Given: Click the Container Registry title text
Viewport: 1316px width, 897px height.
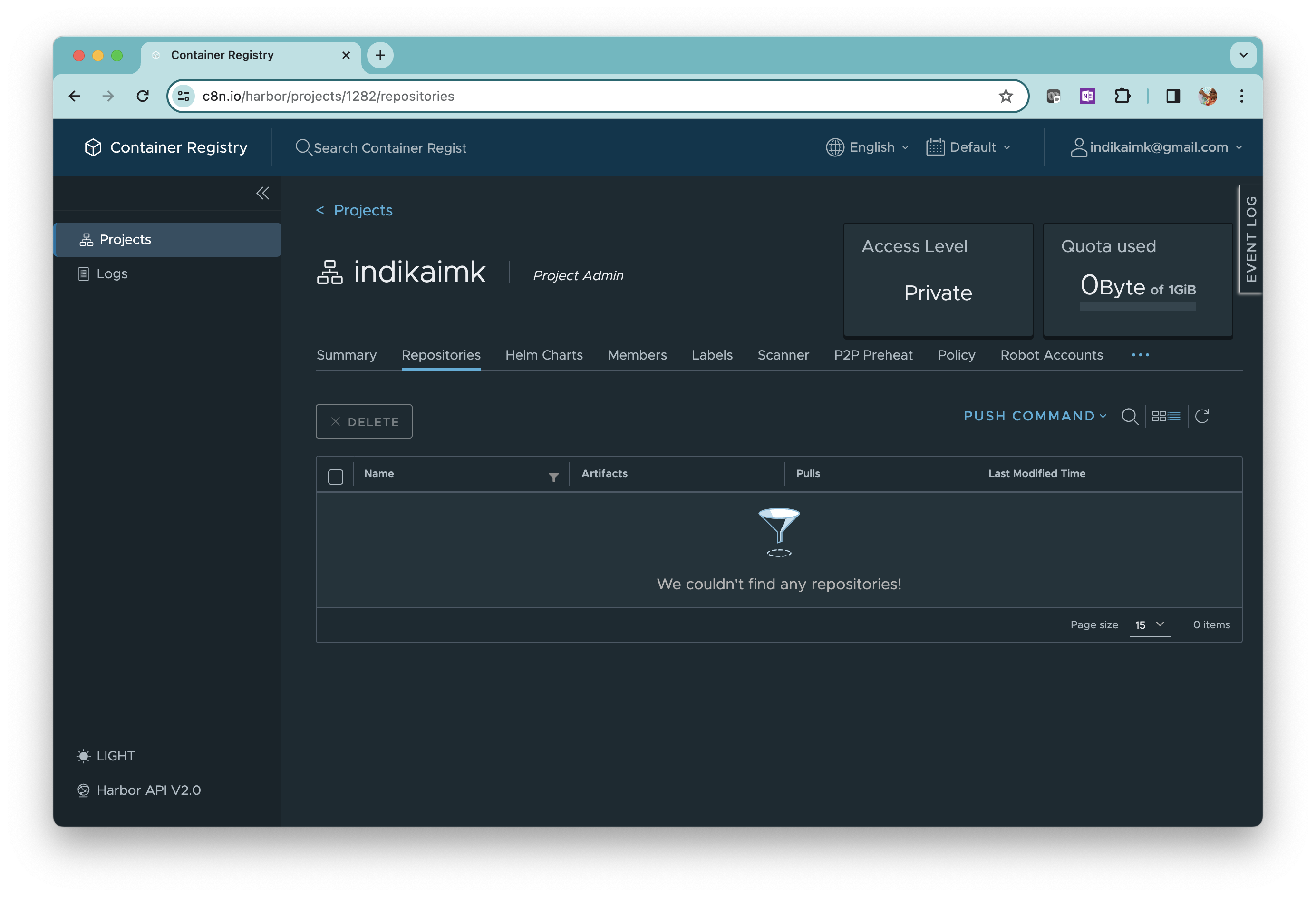Looking at the screenshot, I should 178,147.
